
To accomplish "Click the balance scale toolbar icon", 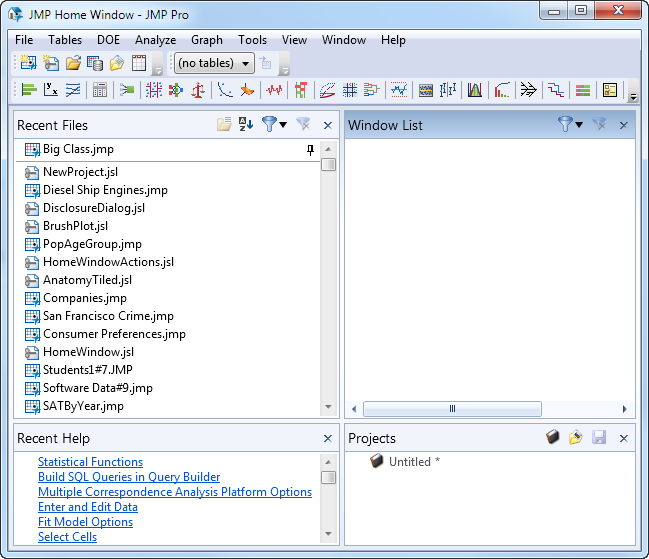I will point(198,89).
